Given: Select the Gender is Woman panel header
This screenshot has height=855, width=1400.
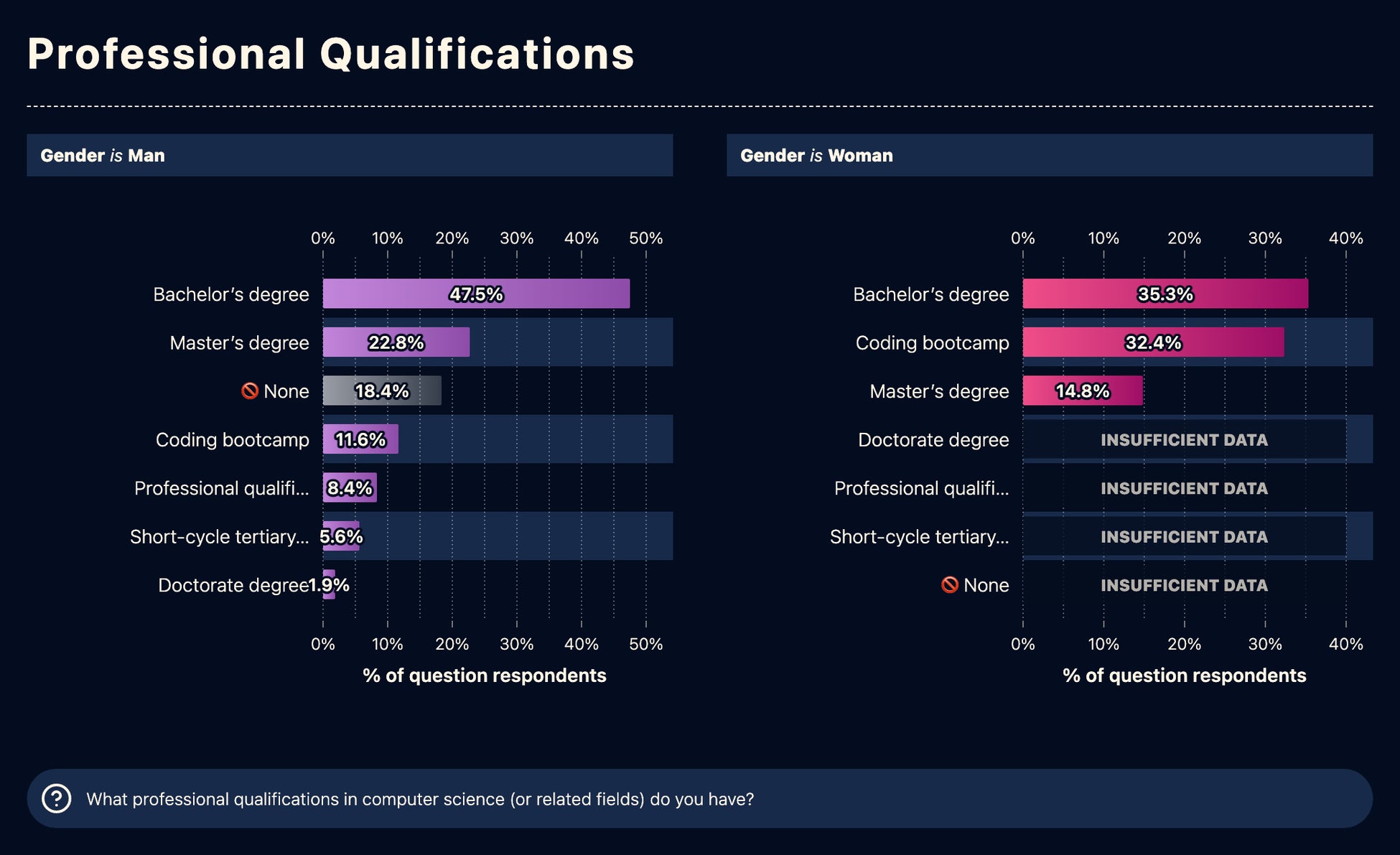Looking at the screenshot, I should [x=1049, y=155].
